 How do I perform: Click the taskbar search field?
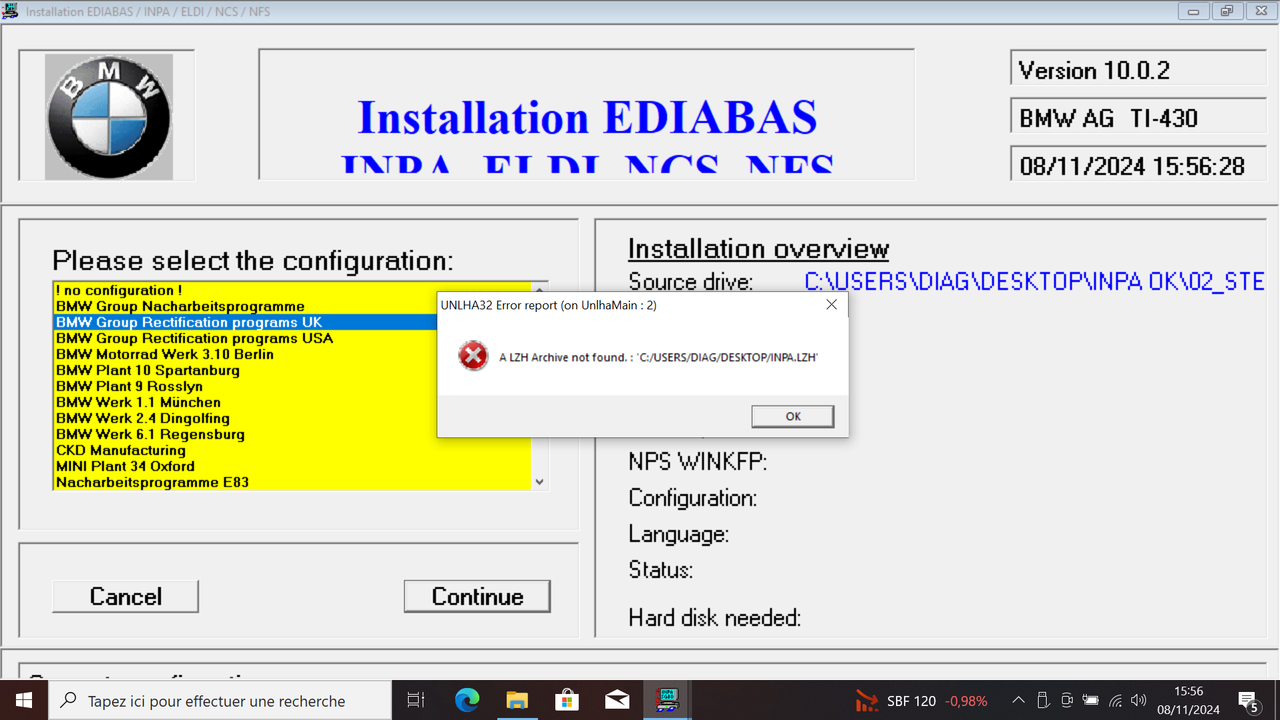click(x=220, y=700)
